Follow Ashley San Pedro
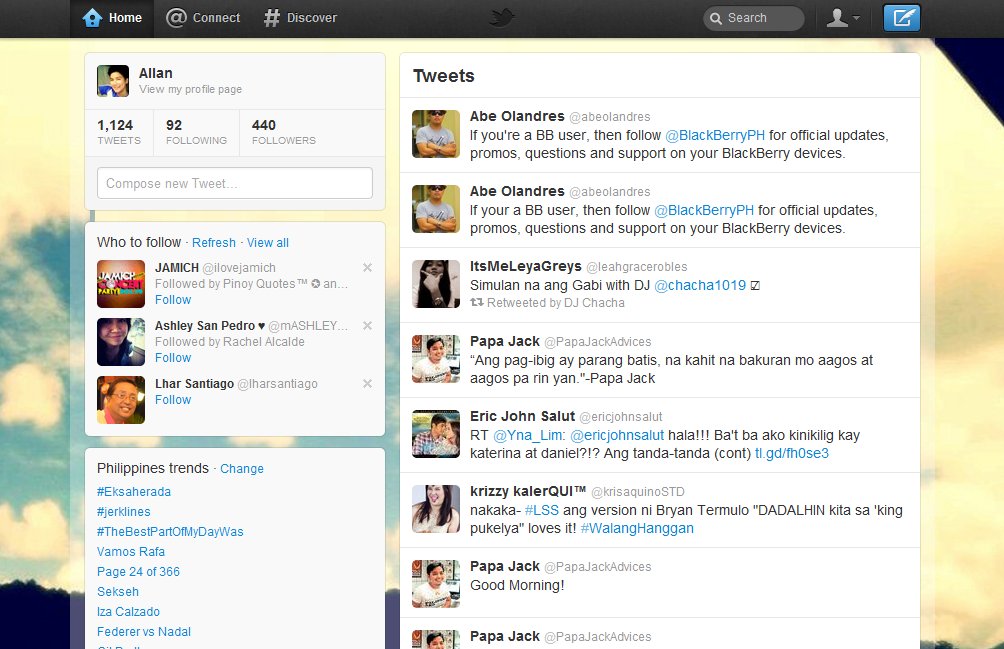 tap(172, 357)
